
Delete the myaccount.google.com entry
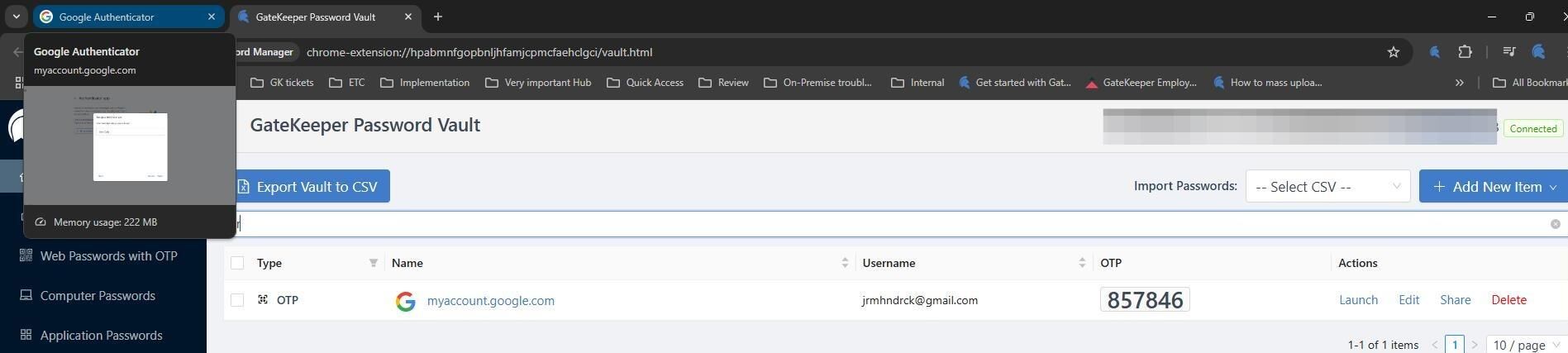[1508, 300]
